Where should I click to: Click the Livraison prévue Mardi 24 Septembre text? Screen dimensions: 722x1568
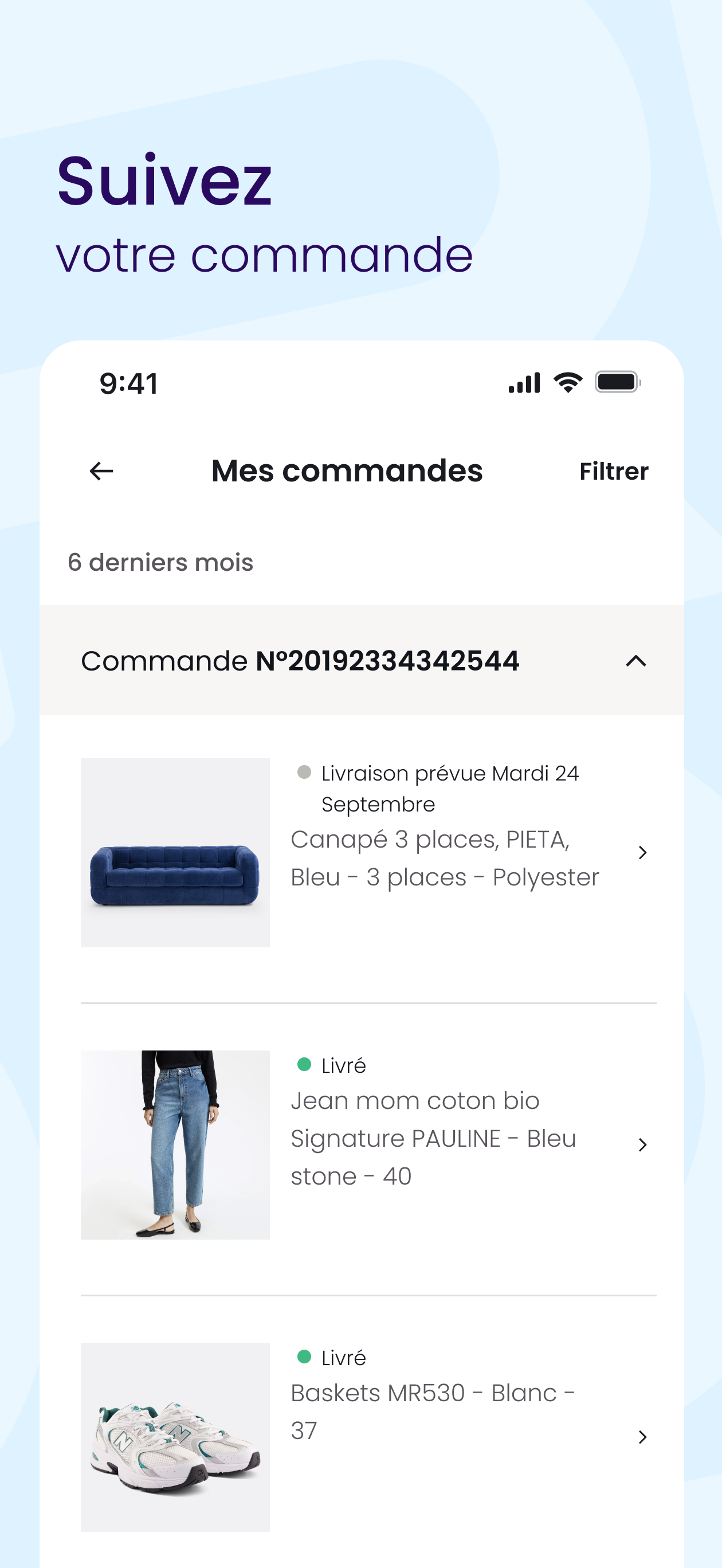[x=450, y=788]
